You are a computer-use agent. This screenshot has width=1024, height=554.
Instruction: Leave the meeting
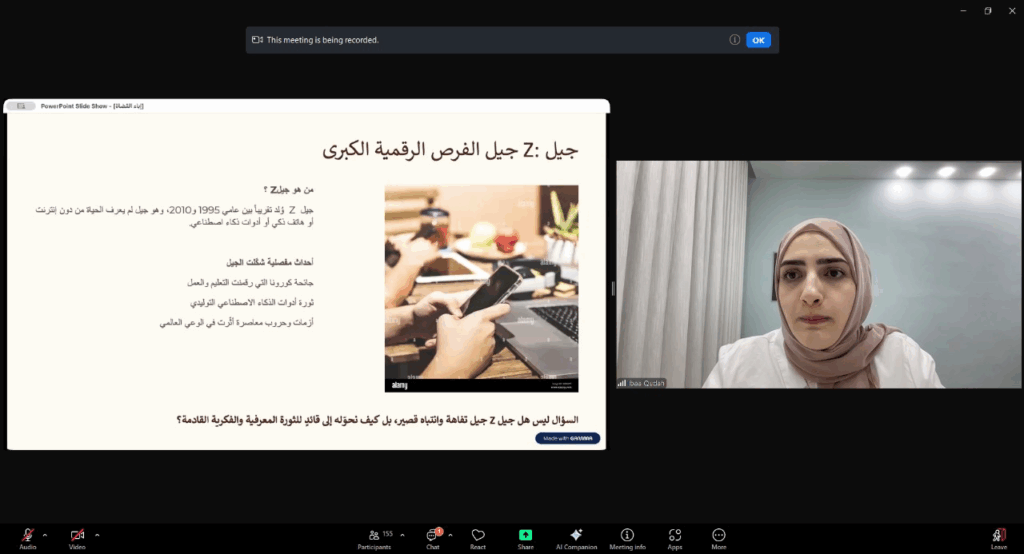[x=998, y=538]
